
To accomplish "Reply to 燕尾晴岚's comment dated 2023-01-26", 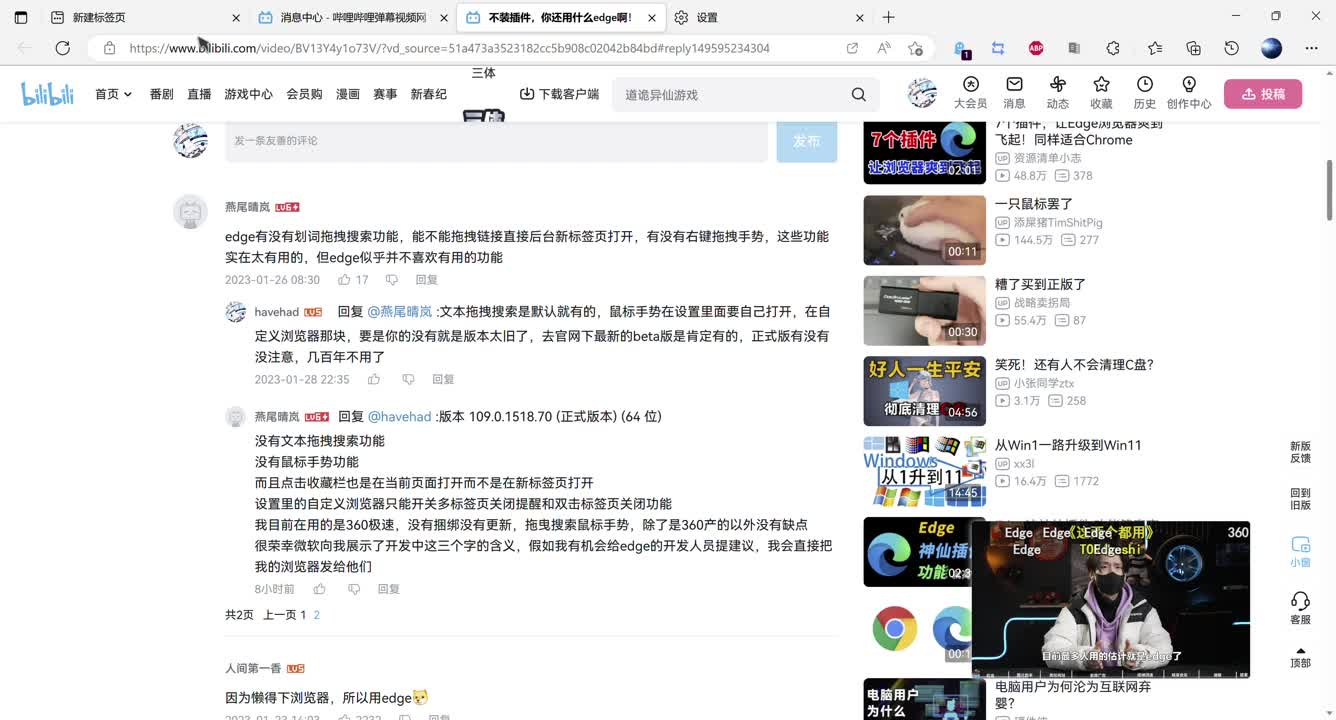I will click(427, 280).
